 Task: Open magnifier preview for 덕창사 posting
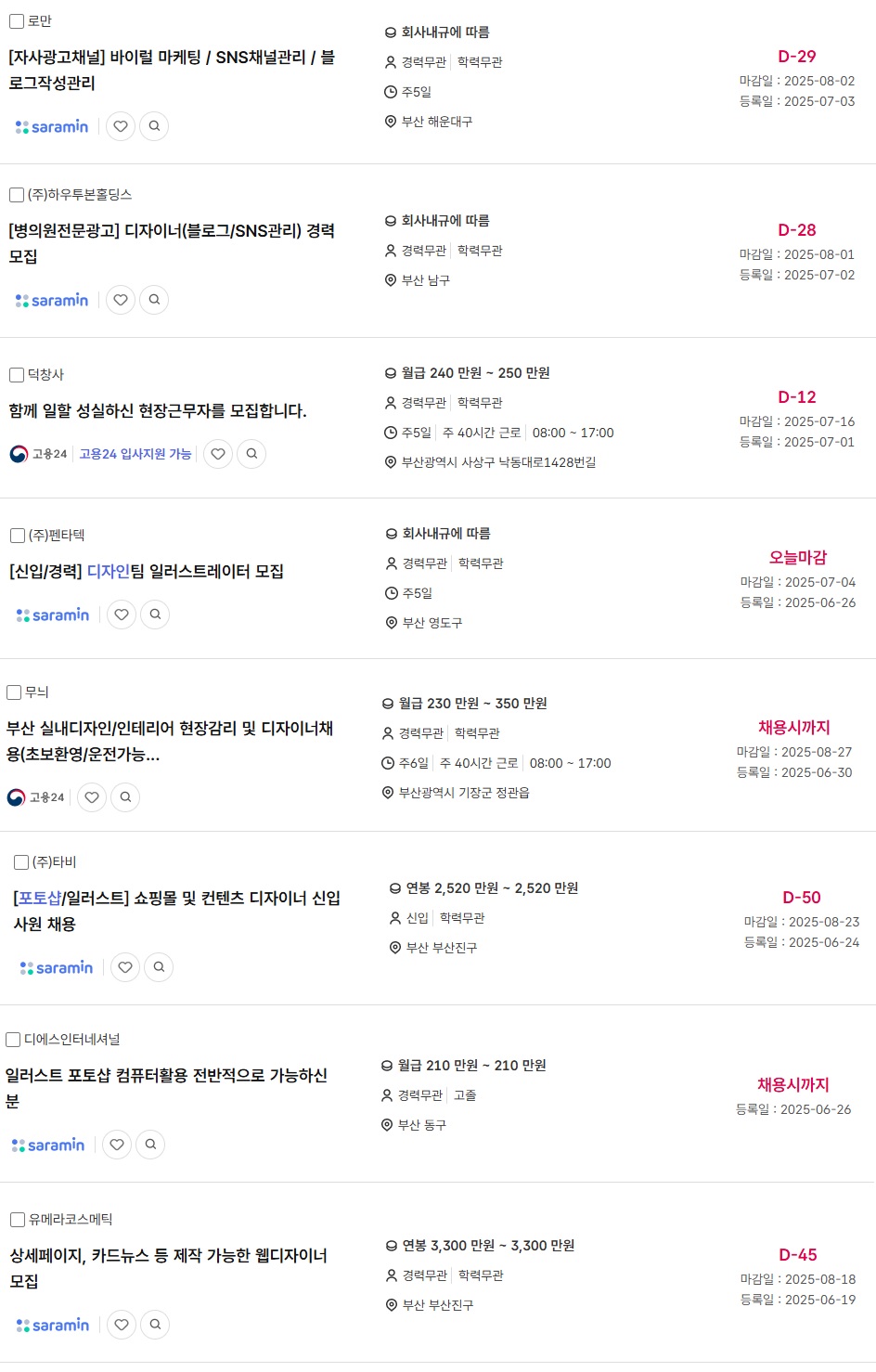251,454
